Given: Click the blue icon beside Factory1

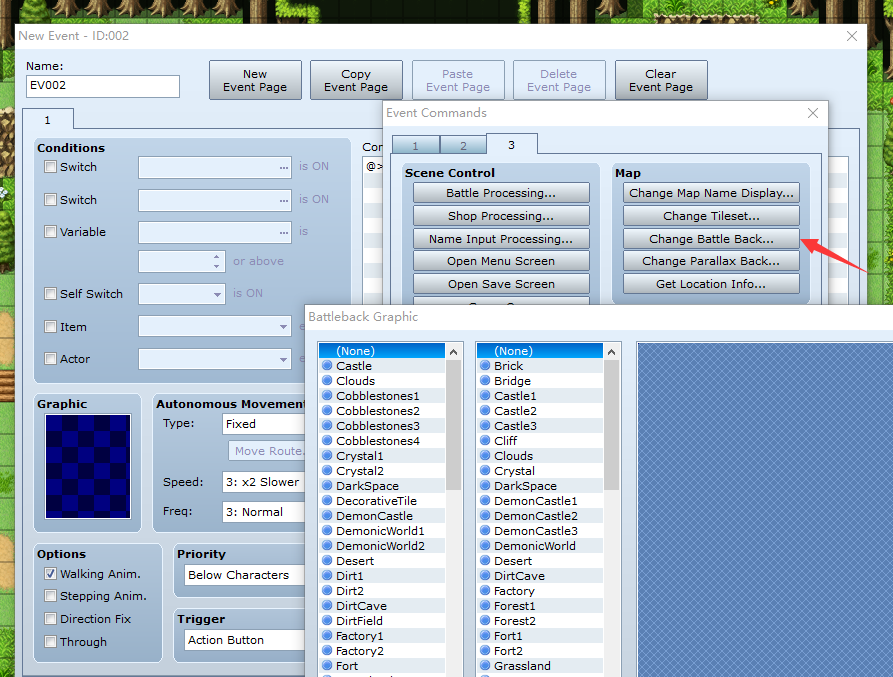Looking at the screenshot, I should [327, 635].
